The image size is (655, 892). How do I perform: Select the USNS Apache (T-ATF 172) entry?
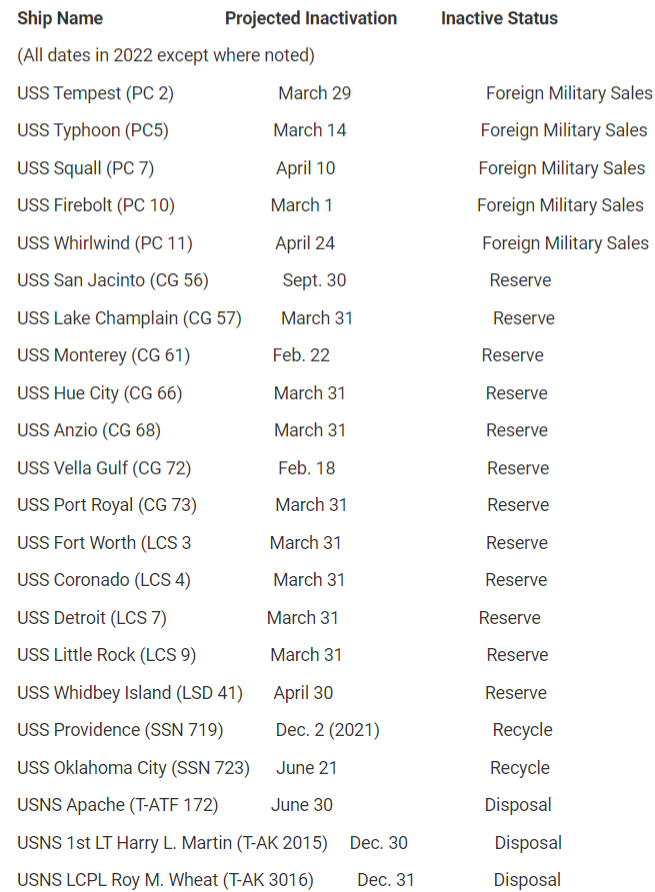pyautogui.click(x=117, y=805)
